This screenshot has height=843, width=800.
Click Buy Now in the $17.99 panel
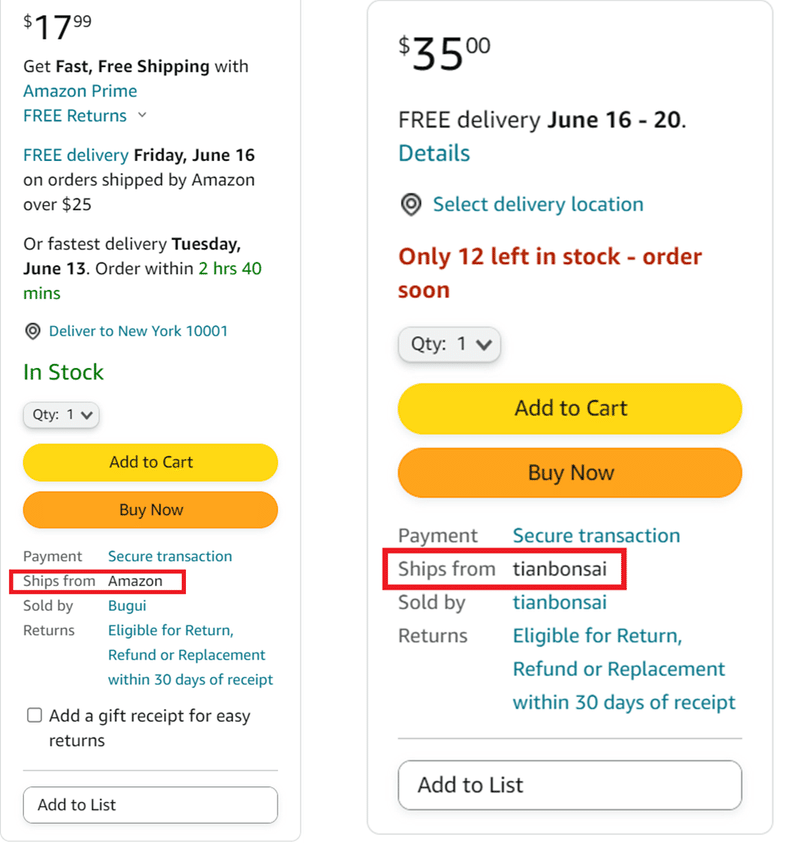151,510
